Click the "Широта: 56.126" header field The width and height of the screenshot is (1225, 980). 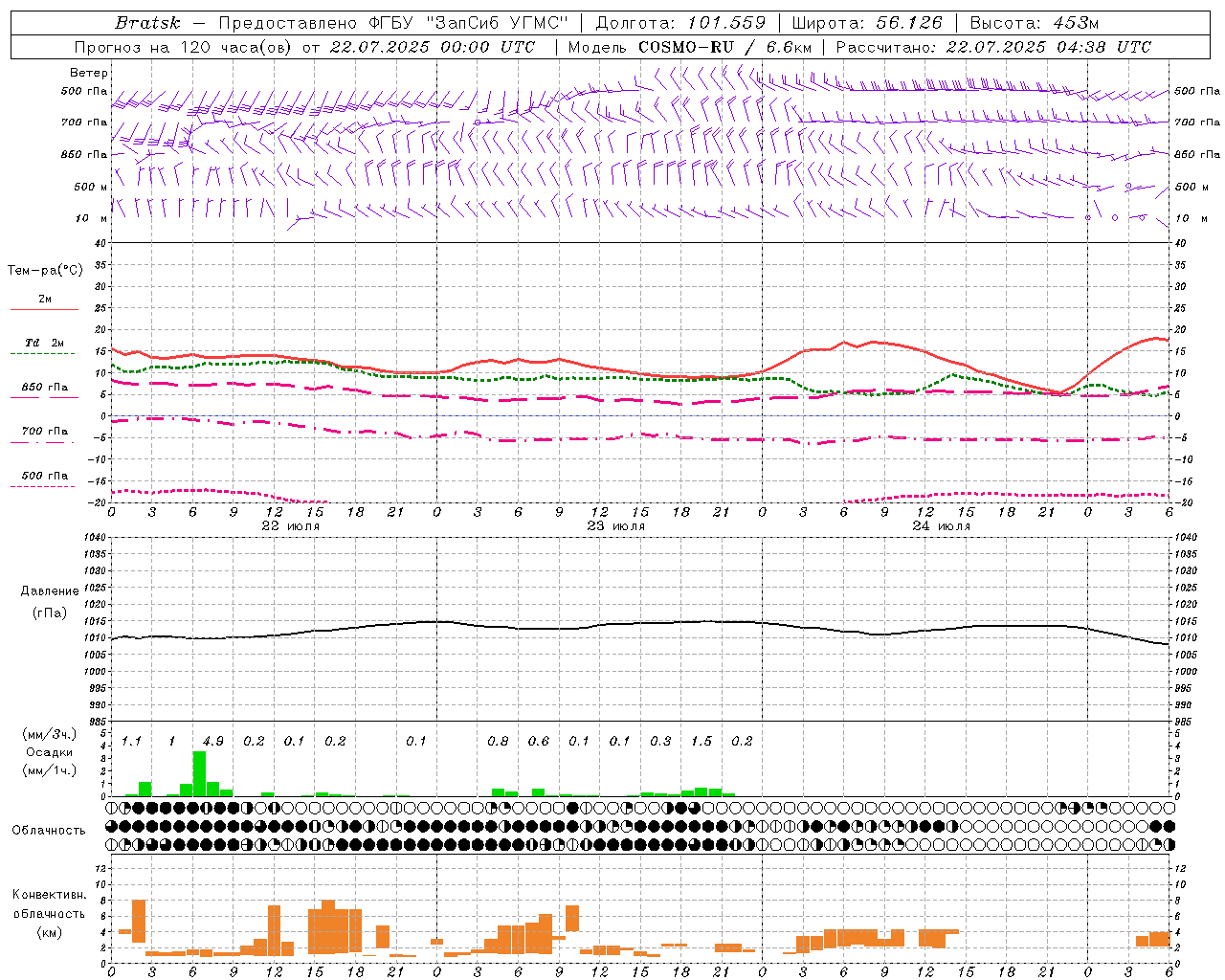(x=867, y=23)
